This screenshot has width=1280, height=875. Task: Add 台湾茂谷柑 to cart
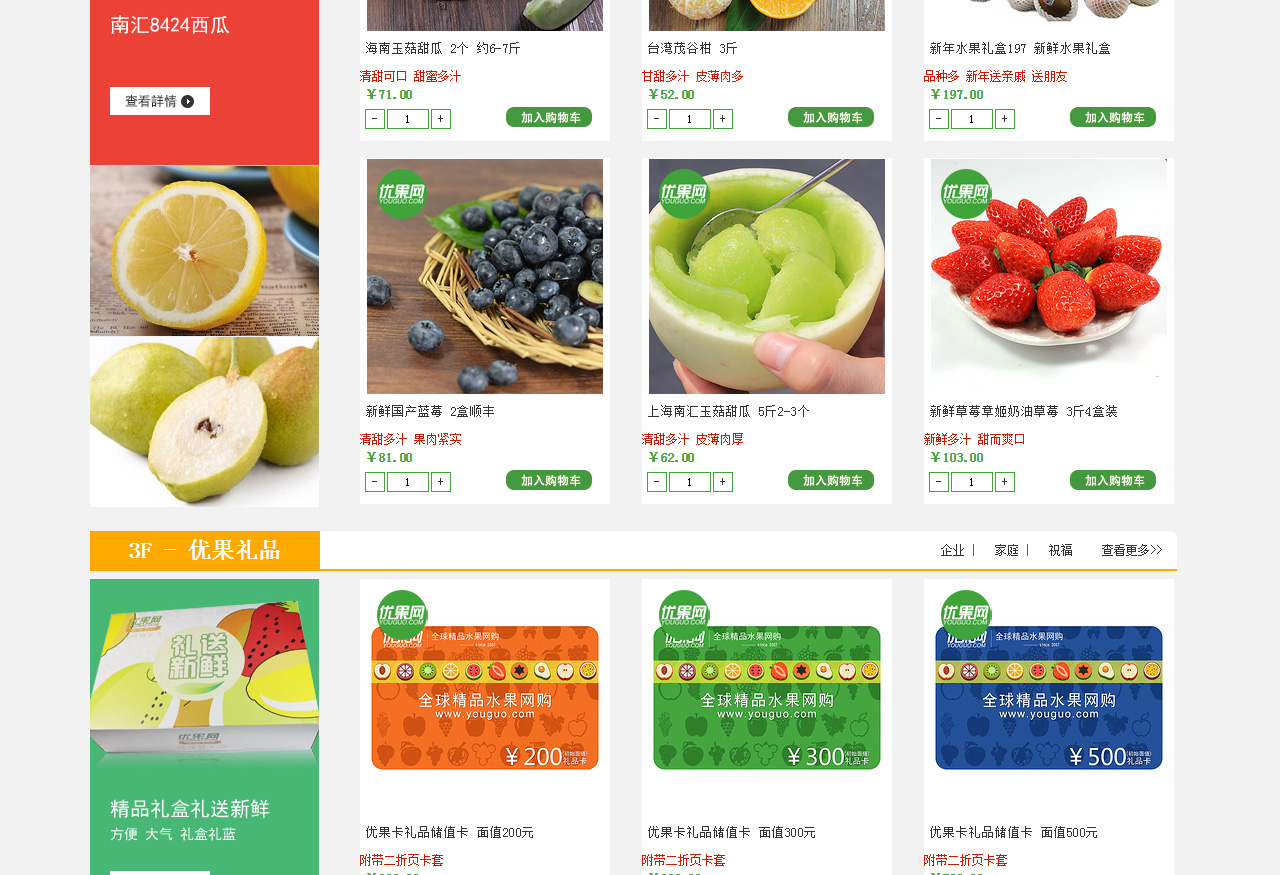[x=831, y=117]
